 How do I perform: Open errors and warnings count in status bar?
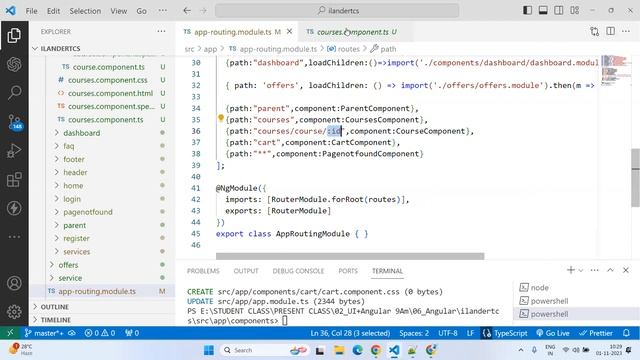100,333
